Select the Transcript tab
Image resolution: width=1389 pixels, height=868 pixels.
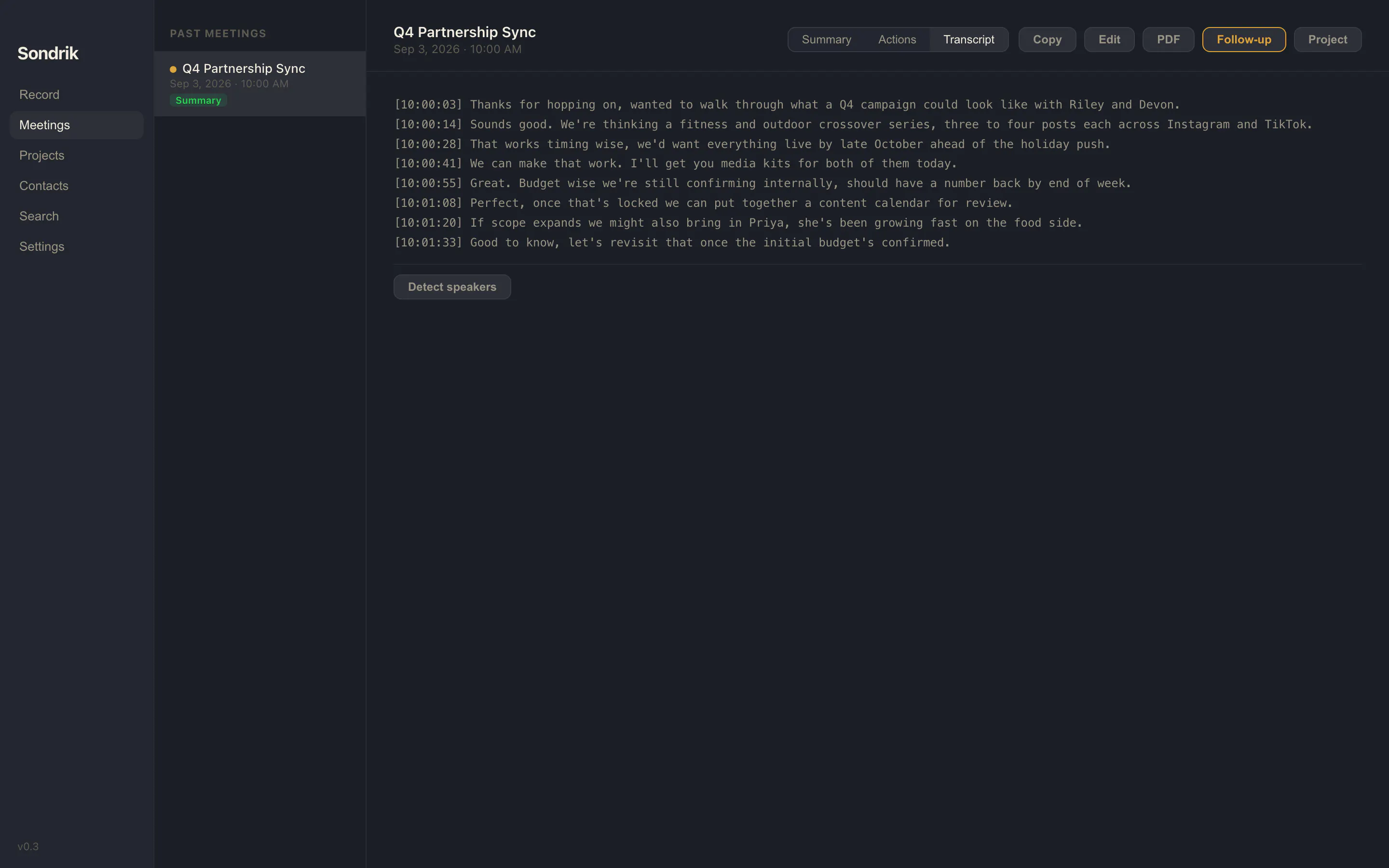pos(968,40)
